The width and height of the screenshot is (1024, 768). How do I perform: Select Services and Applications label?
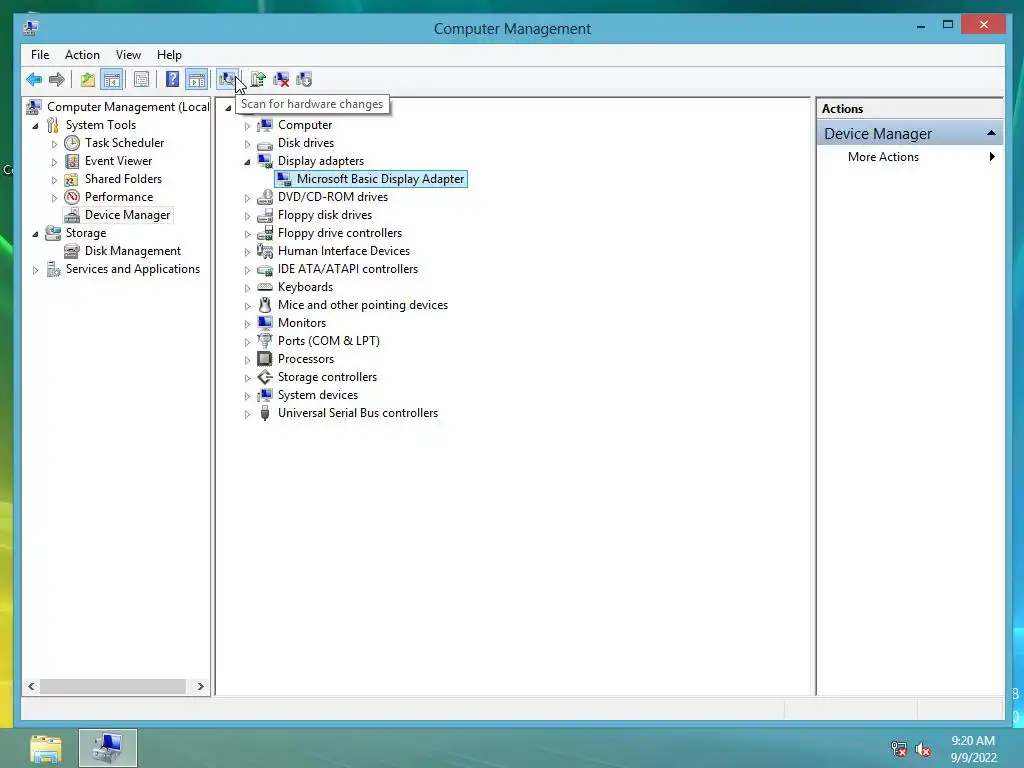tap(133, 269)
